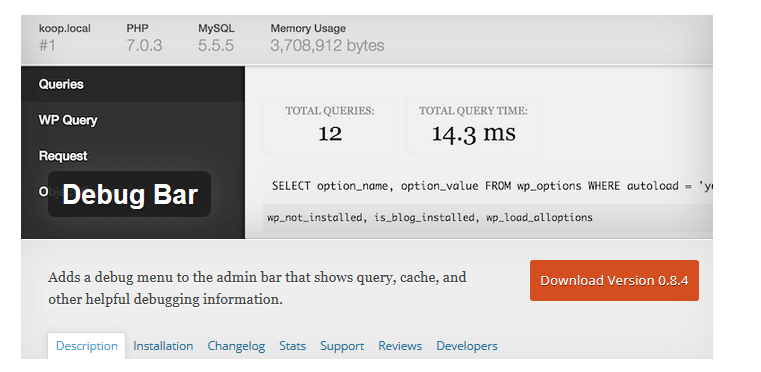Select the Developers tab

point(467,346)
